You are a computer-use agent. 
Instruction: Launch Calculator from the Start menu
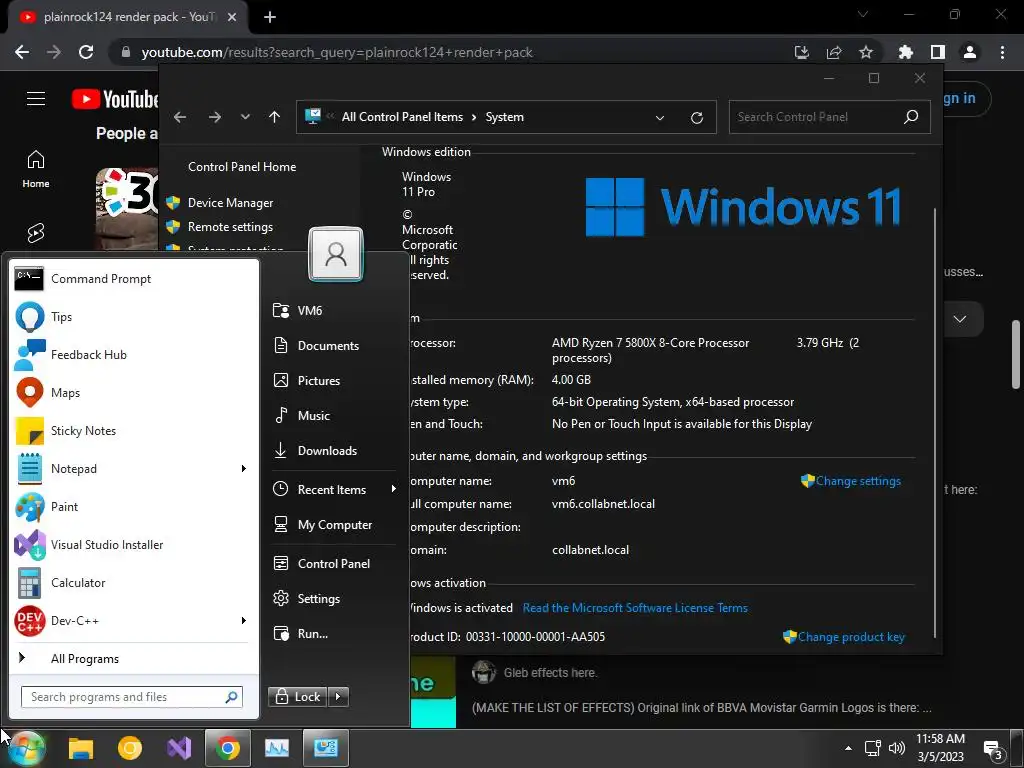point(134,583)
